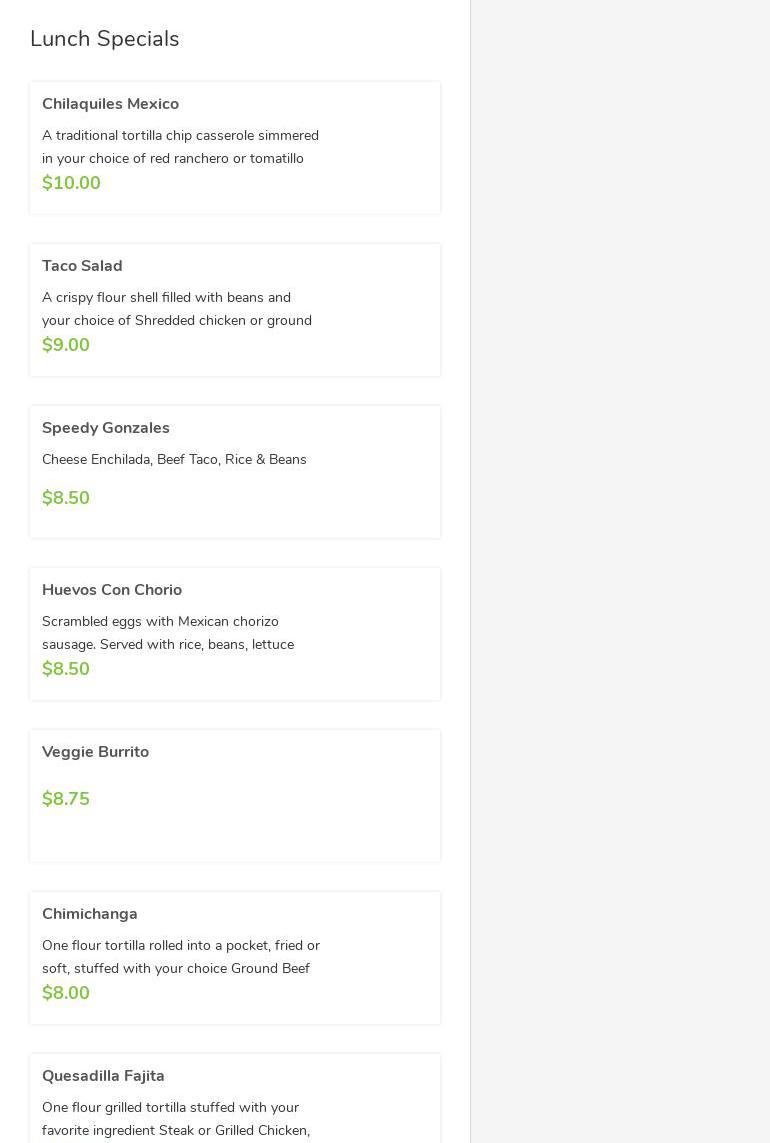This screenshot has height=1143, width=770.
Task: Click the $8.00 Chimichanga price
Action: tap(66, 993)
